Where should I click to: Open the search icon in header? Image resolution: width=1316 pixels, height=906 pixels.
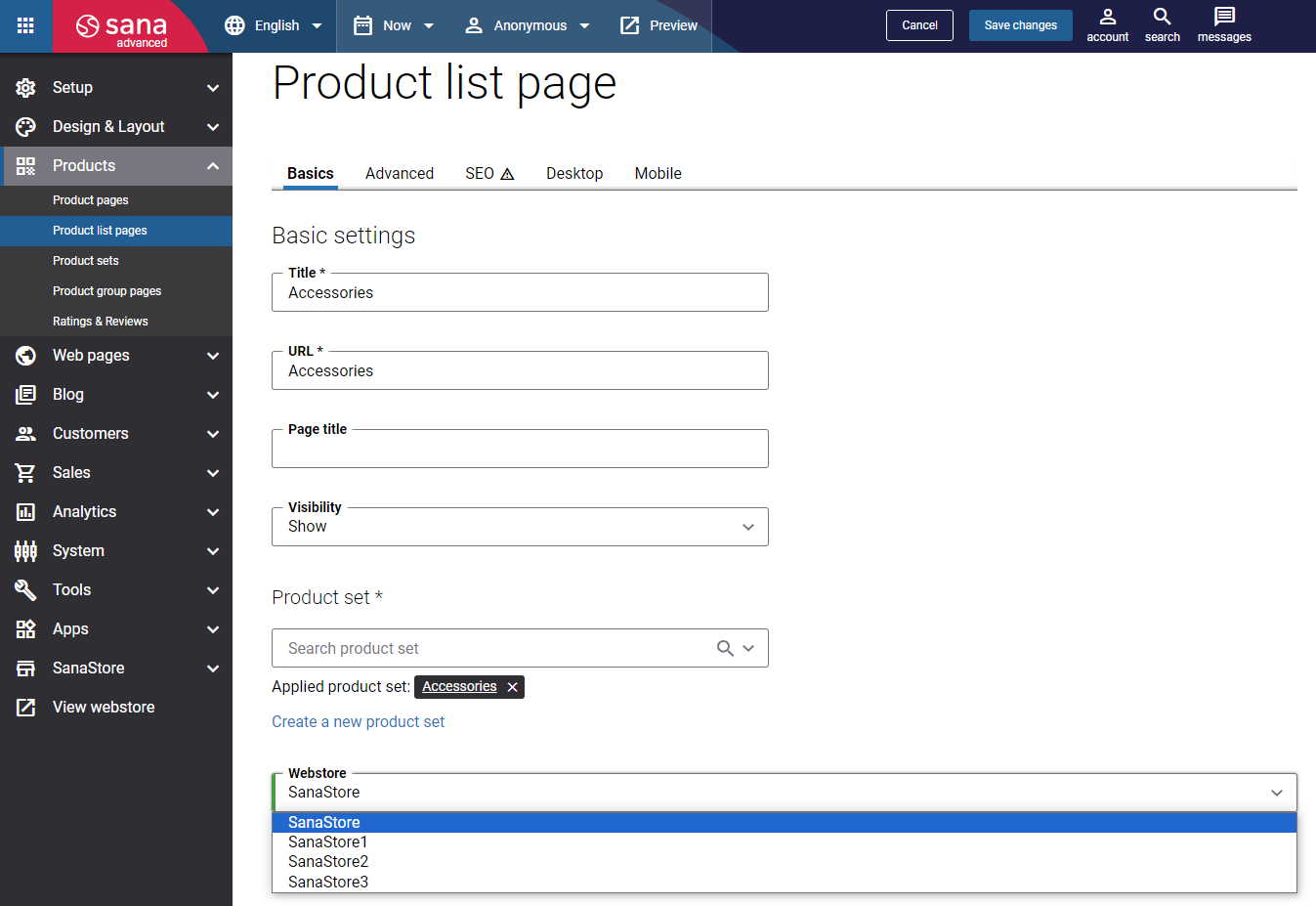click(x=1163, y=17)
